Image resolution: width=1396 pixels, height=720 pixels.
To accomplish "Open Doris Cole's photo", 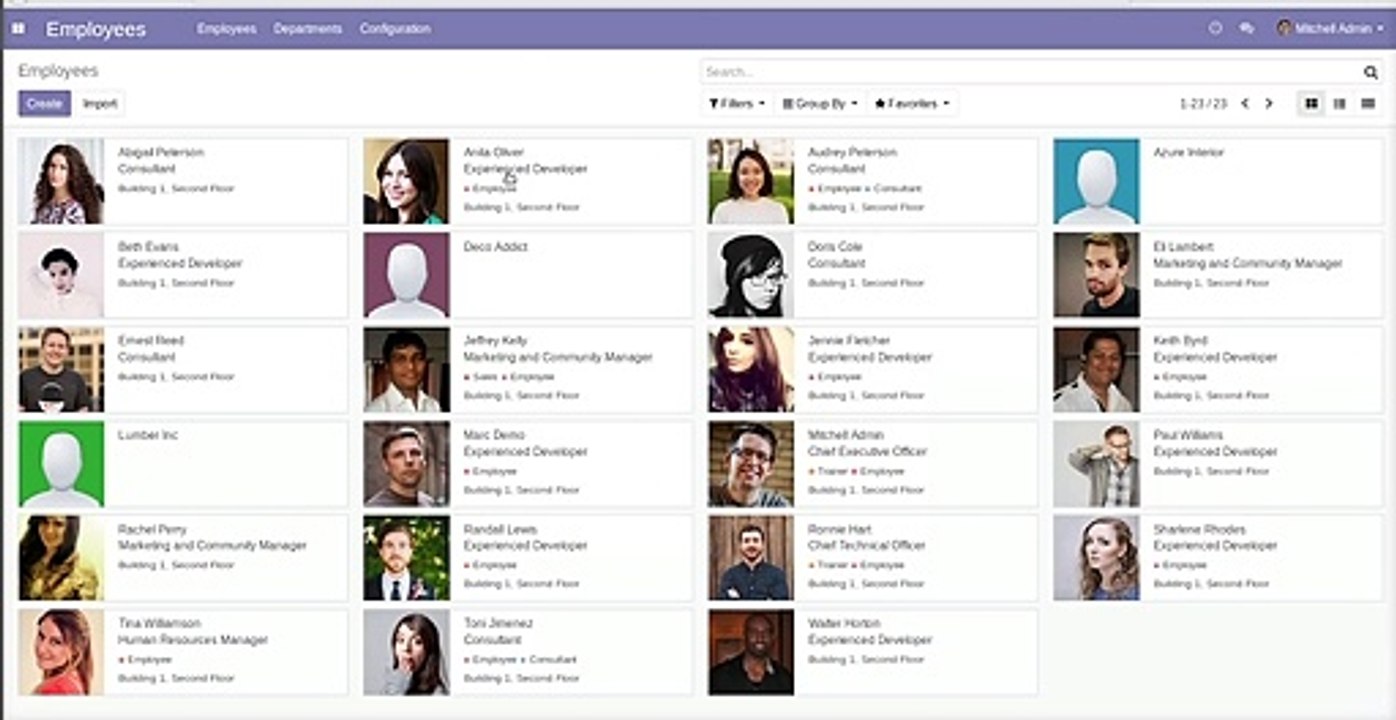I will click(x=751, y=275).
